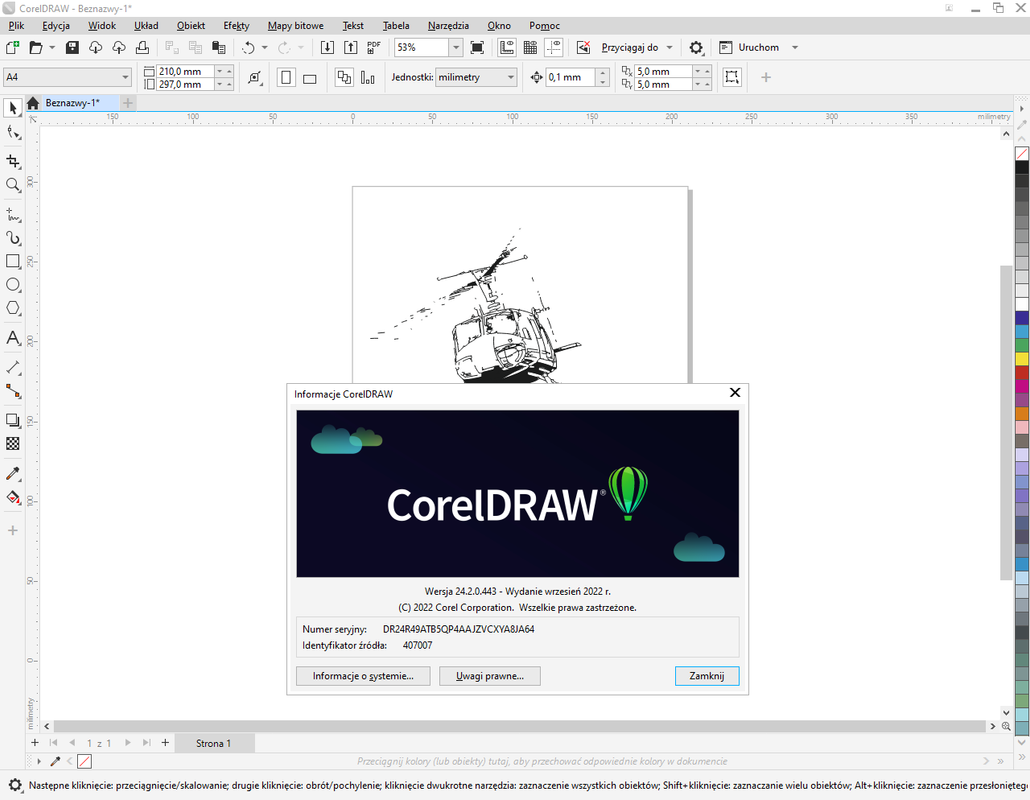Screen dimensions: 1030x800
Task: Click the Undo arrow icon
Action: click(x=248, y=47)
